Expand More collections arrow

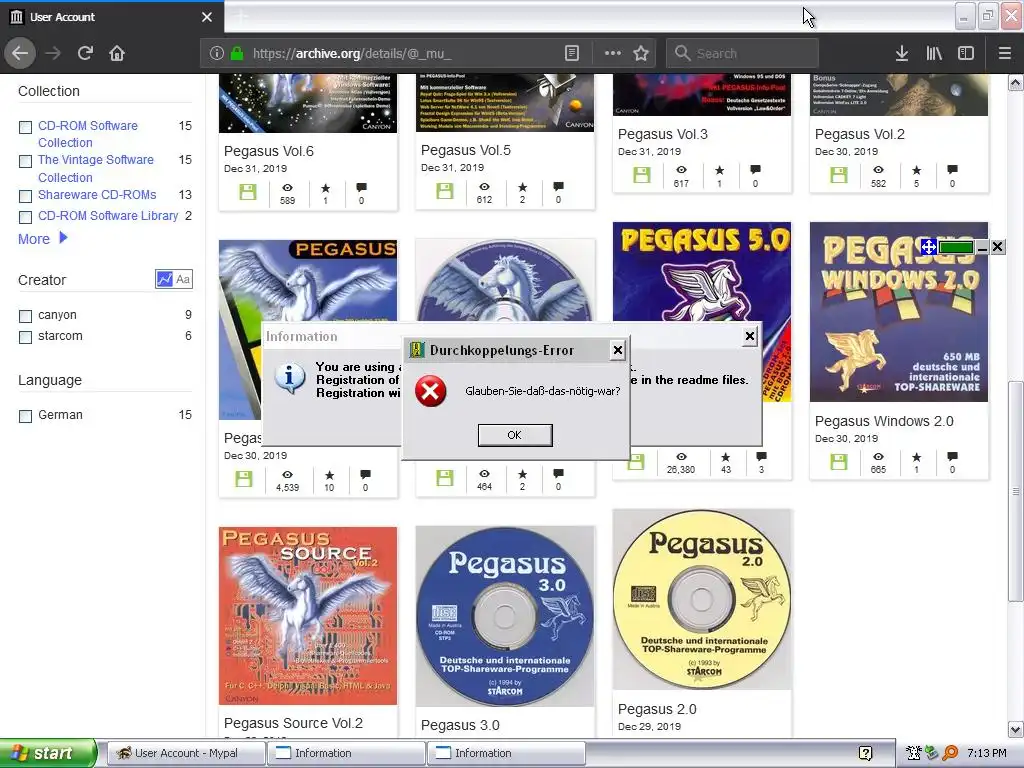[63, 238]
